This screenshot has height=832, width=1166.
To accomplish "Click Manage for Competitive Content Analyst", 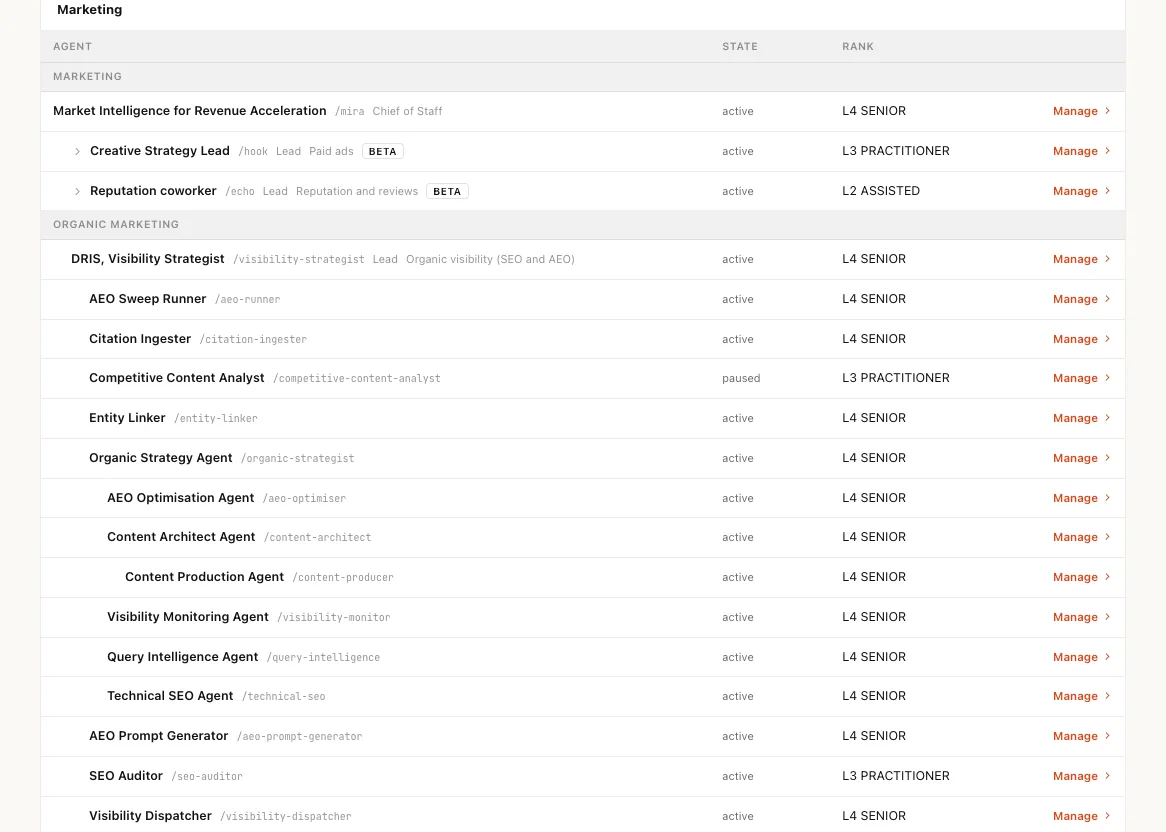I will tap(1081, 378).
